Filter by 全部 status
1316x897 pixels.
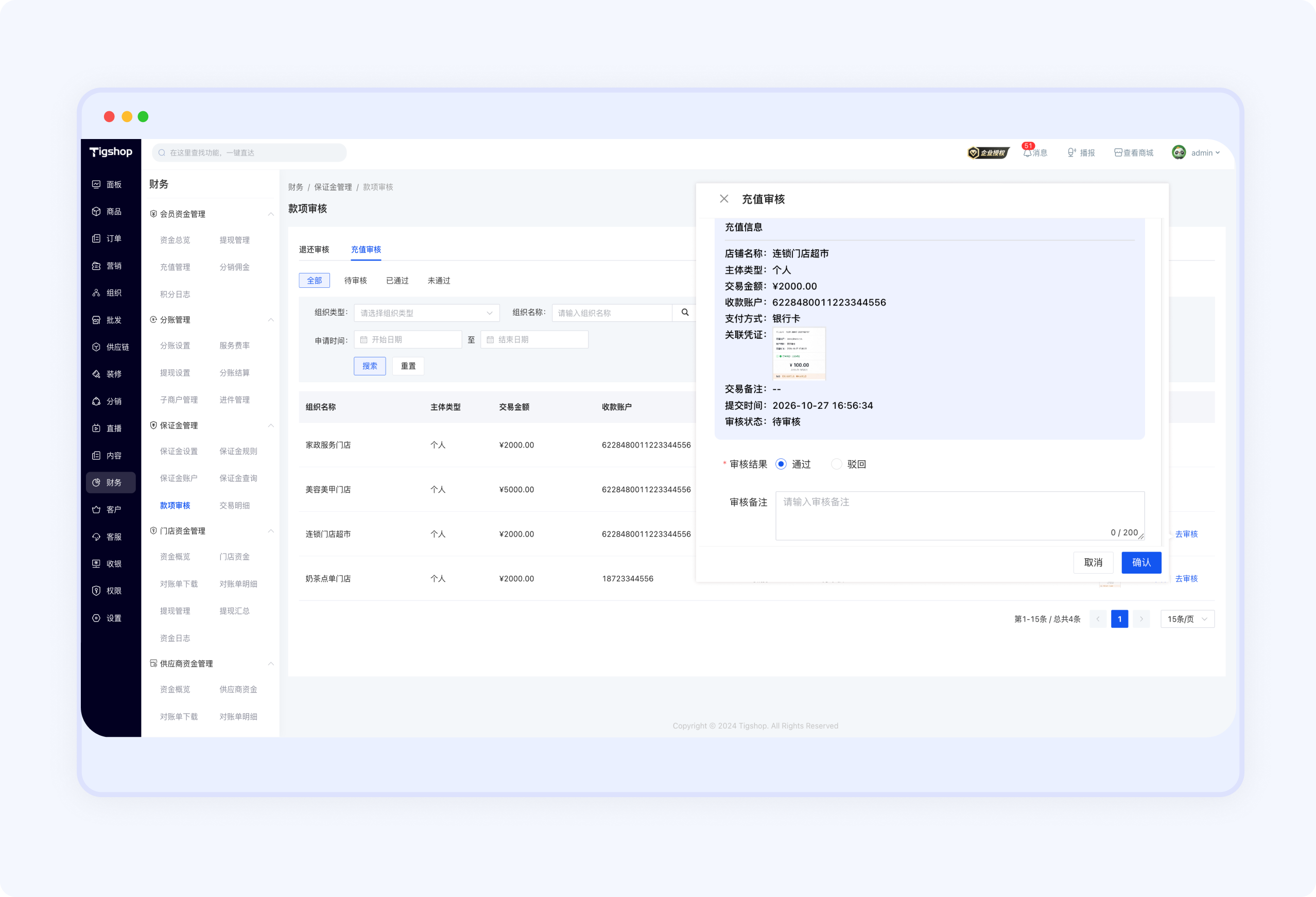point(314,280)
